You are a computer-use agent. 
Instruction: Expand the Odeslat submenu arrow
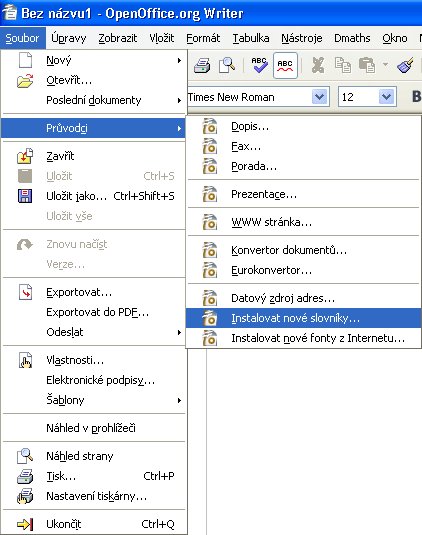pyautogui.click(x=179, y=332)
